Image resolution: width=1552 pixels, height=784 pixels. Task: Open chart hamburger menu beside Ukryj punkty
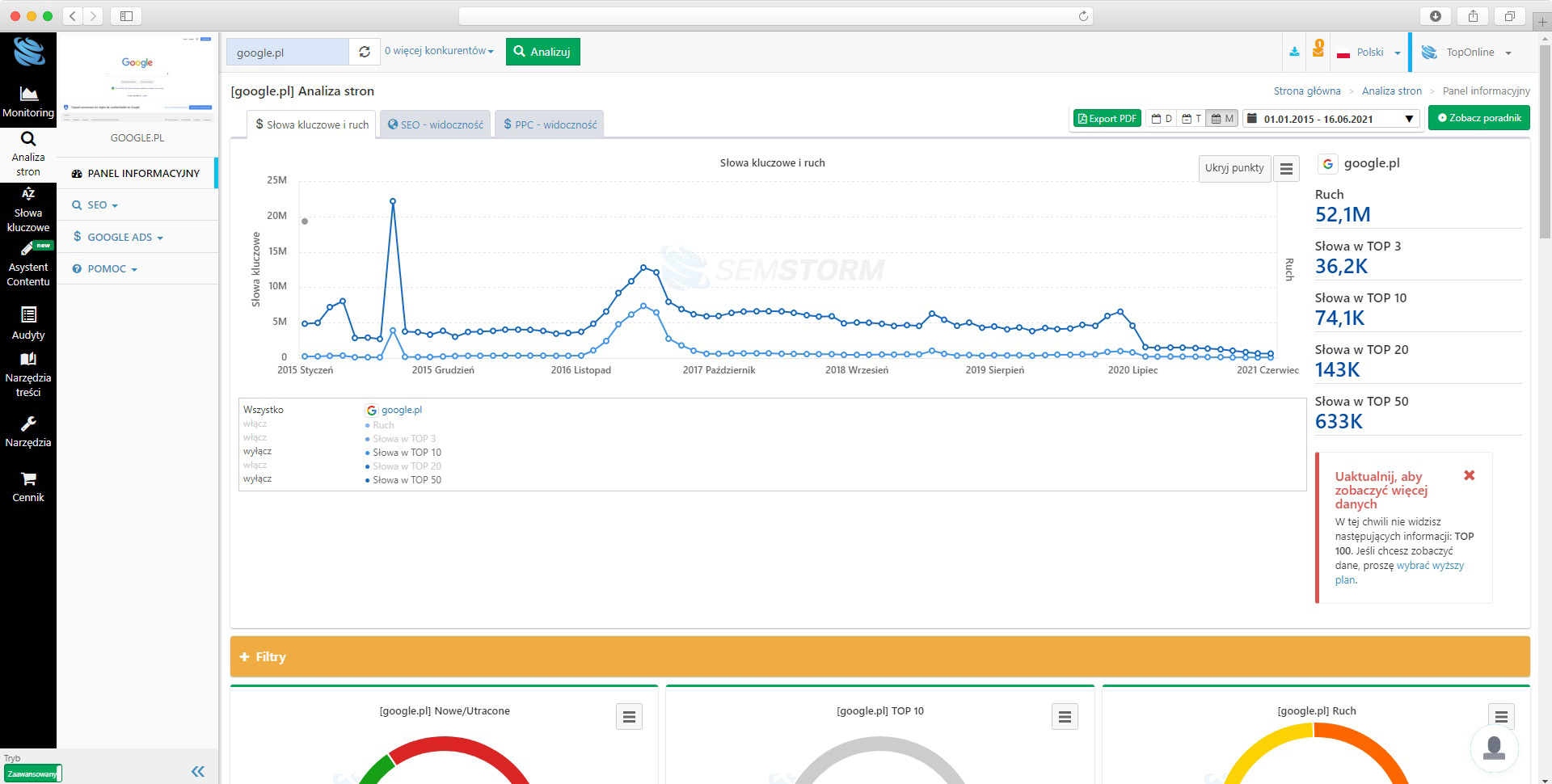pyautogui.click(x=1286, y=168)
